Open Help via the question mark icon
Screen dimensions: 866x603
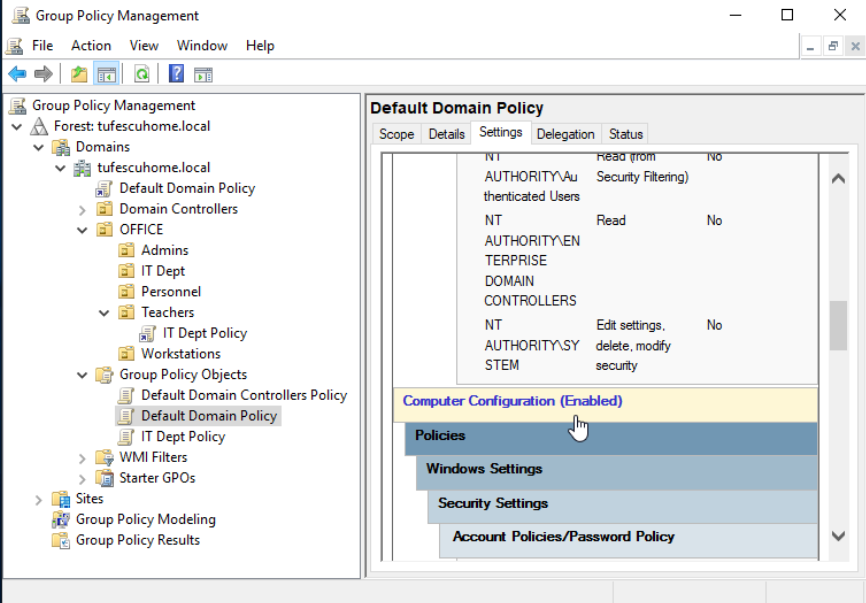pos(176,73)
